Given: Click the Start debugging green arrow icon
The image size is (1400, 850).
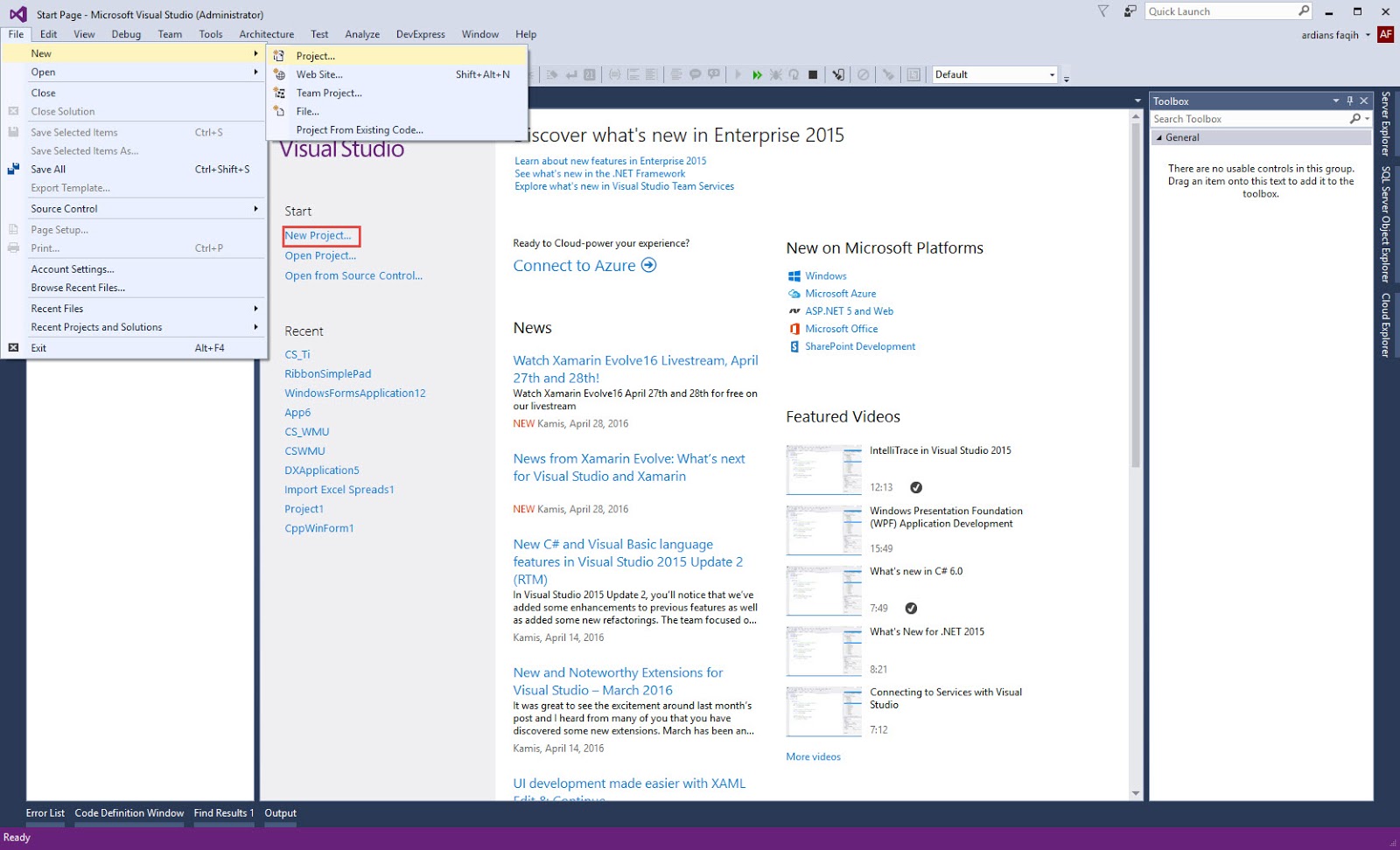Looking at the screenshot, I should pos(758,74).
